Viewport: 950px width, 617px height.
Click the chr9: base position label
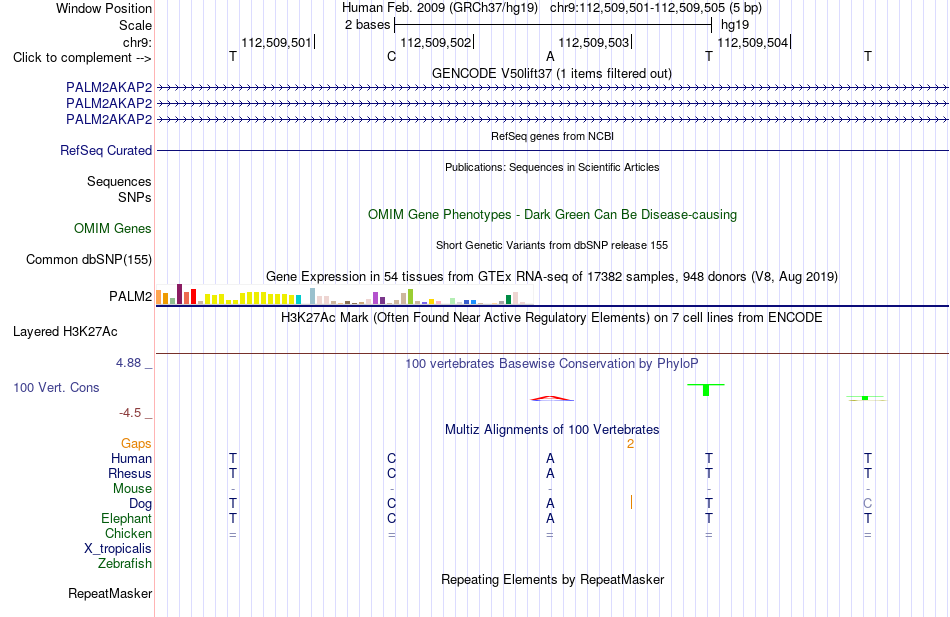tap(137, 42)
